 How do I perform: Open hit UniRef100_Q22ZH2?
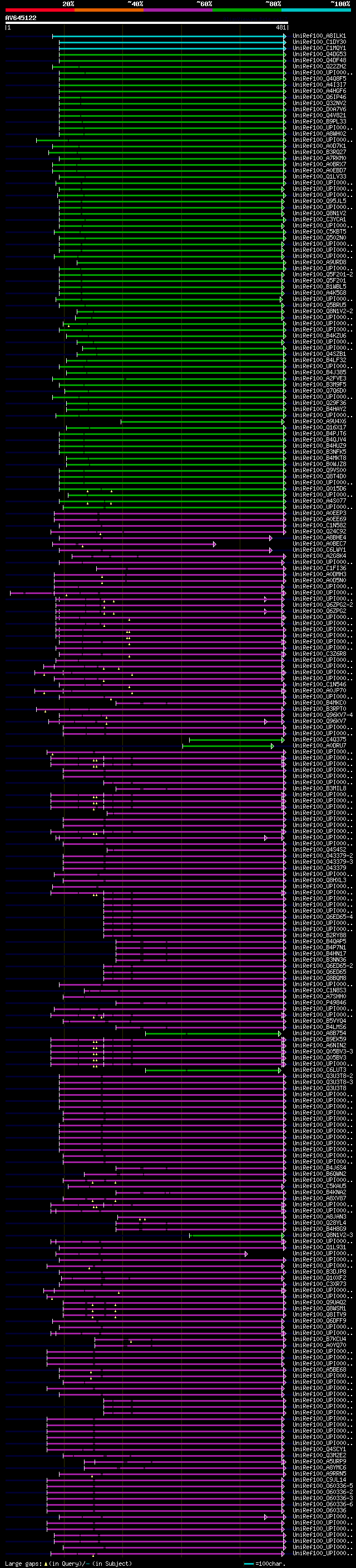[319, 66]
